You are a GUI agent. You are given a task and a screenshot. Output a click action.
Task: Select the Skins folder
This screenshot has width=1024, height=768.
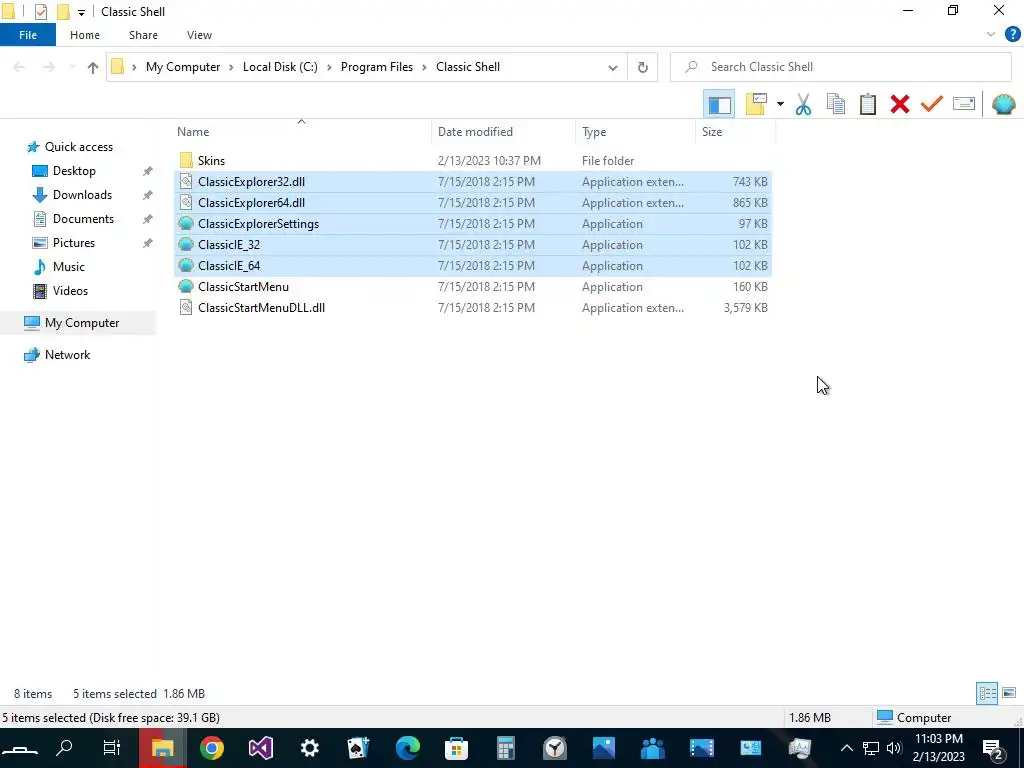point(473,161)
